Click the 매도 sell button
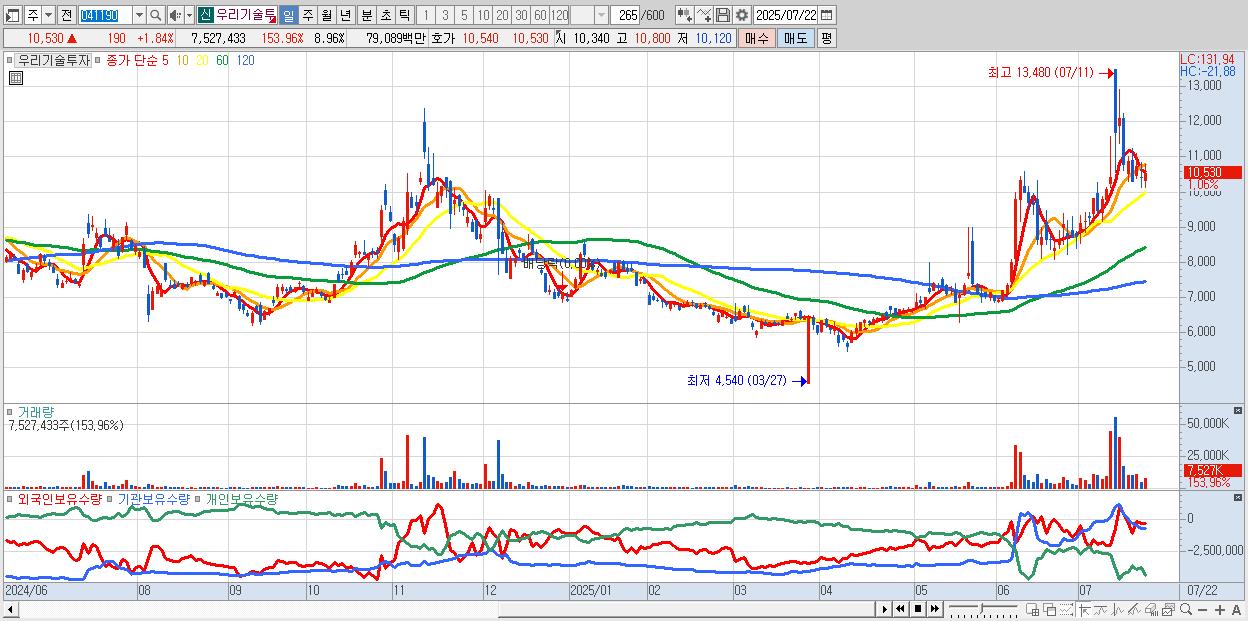The height and width of the screenshot is (621, 1248). 795,38
